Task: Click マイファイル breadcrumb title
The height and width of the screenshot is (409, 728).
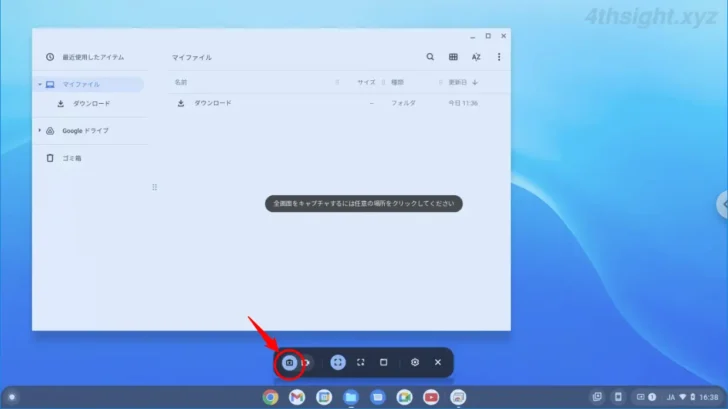Action: [192, 58]
